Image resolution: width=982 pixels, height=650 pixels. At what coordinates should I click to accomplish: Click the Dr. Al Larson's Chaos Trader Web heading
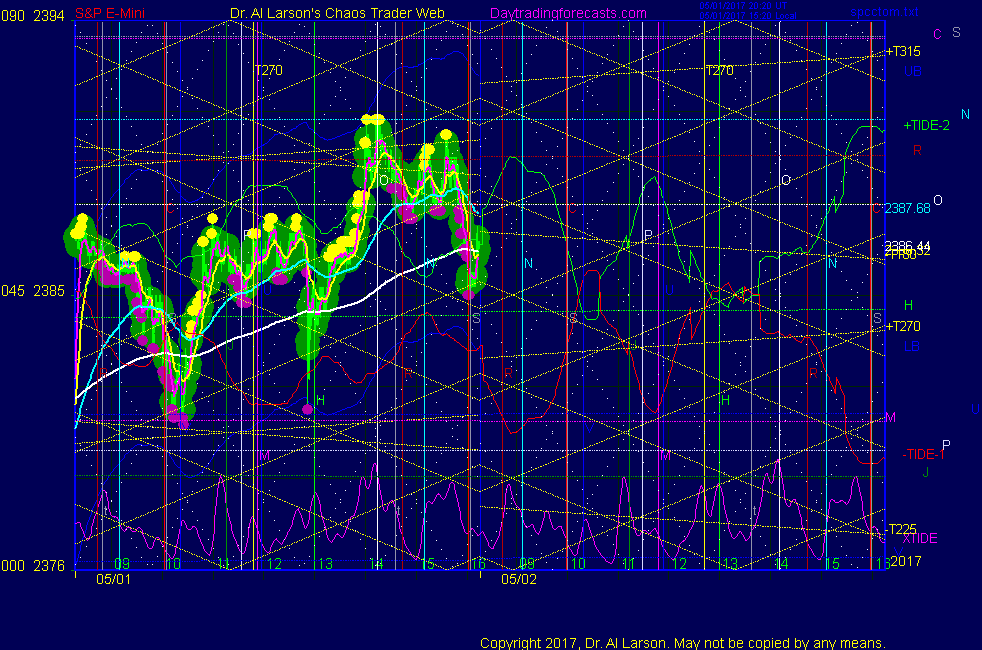click(x=337, y=14)
